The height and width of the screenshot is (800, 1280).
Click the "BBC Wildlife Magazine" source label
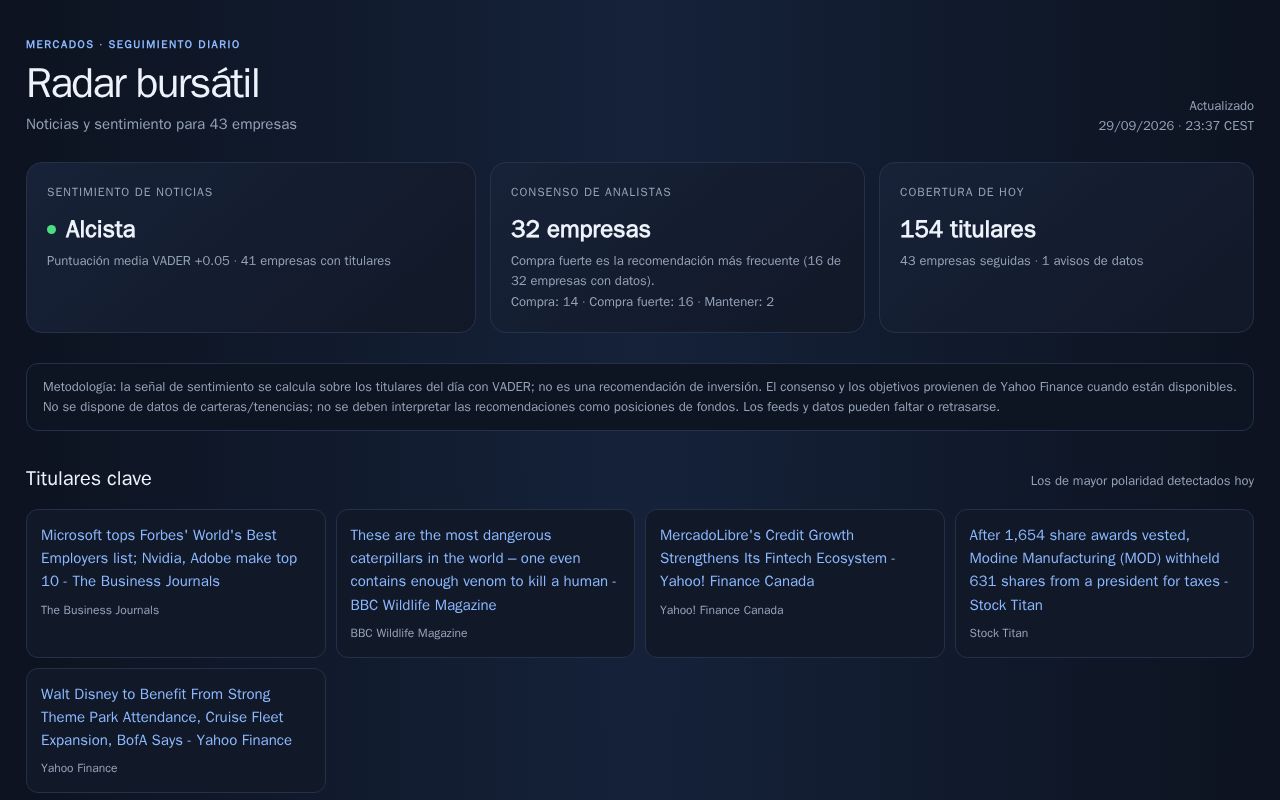pyautogui.click(x=409, y=633)
